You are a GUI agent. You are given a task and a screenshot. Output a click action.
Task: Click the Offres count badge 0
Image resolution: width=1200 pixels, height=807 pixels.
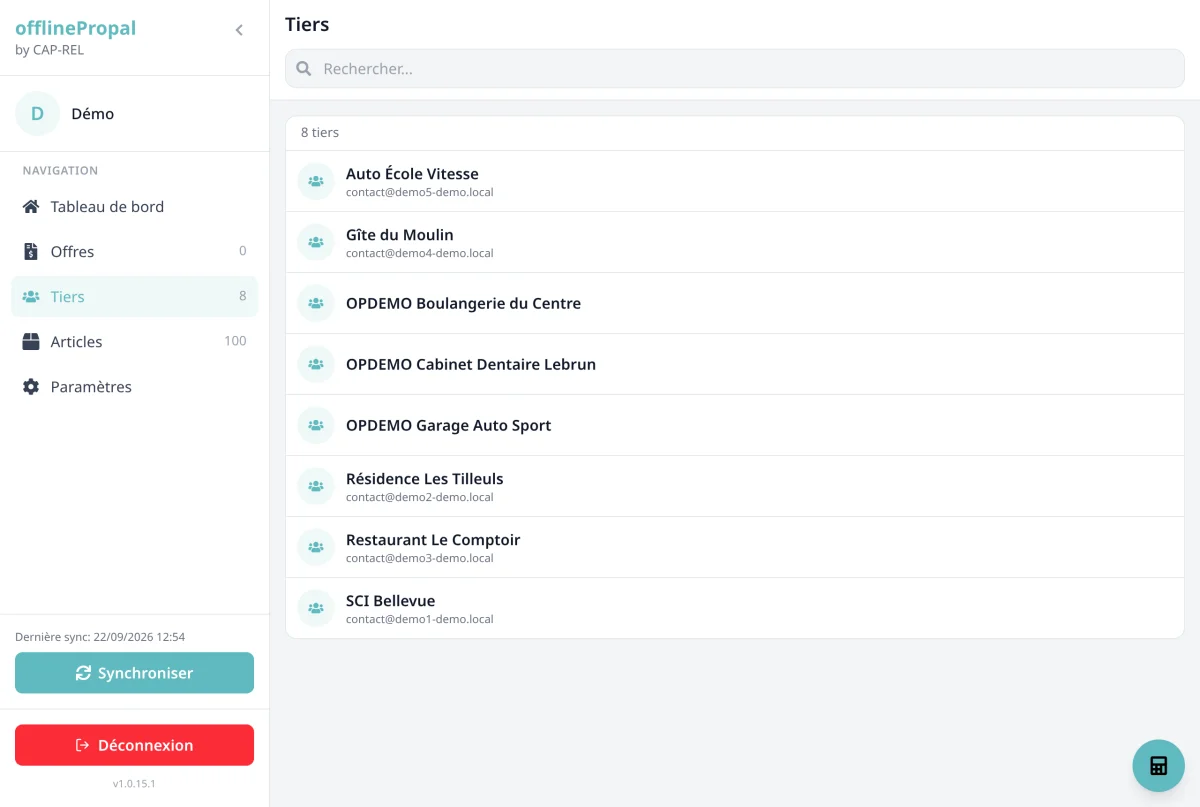(x=242, y=251)
